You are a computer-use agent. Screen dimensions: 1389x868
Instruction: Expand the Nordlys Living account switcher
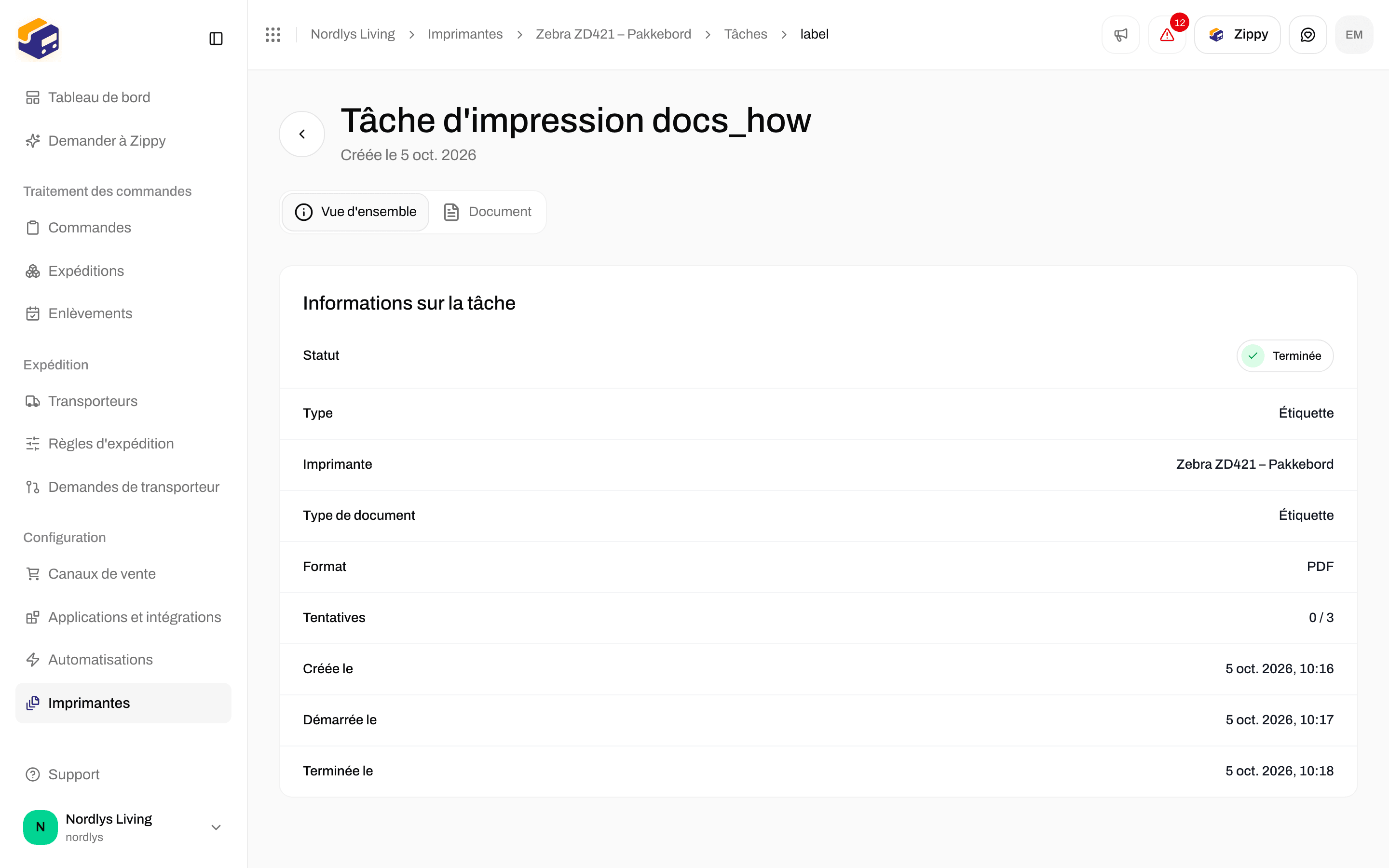123,827
